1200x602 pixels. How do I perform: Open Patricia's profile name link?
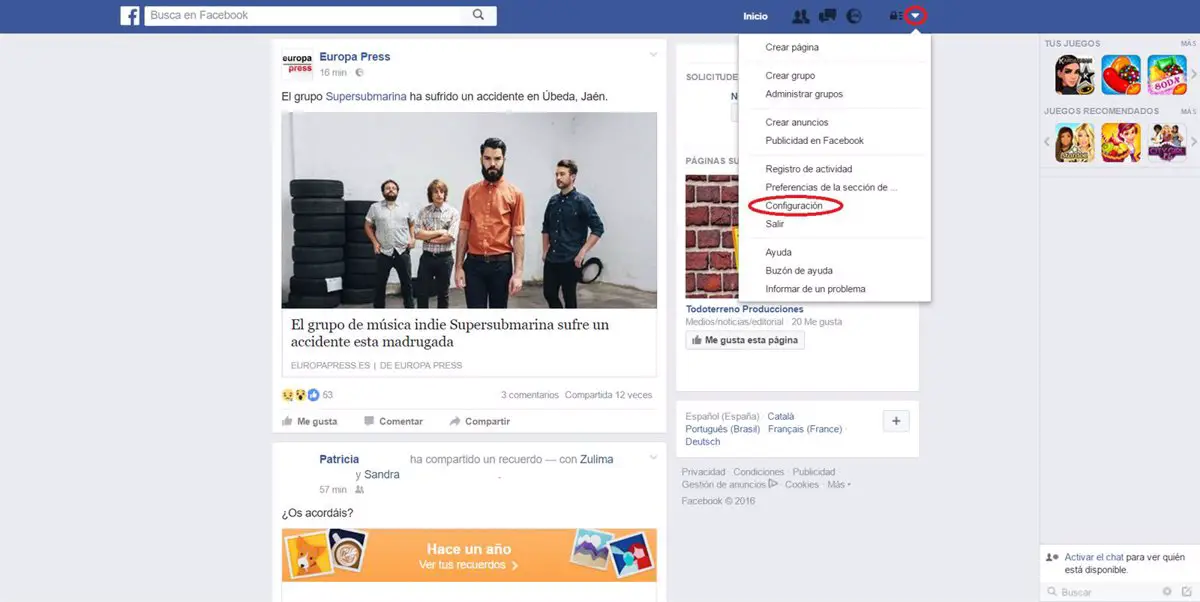pos(339,459)
